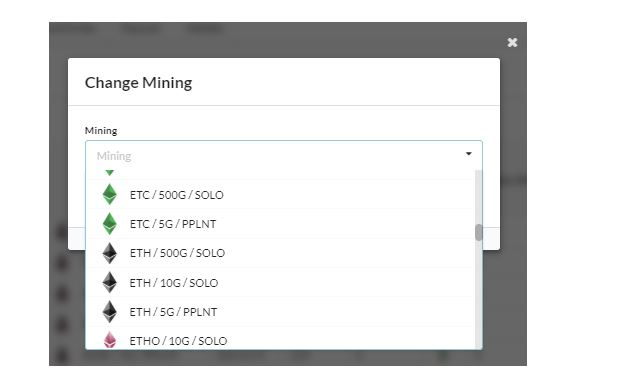Click the dropdown list scrollbar thumb
Screen dimensions: 625x376
[479, 232]
